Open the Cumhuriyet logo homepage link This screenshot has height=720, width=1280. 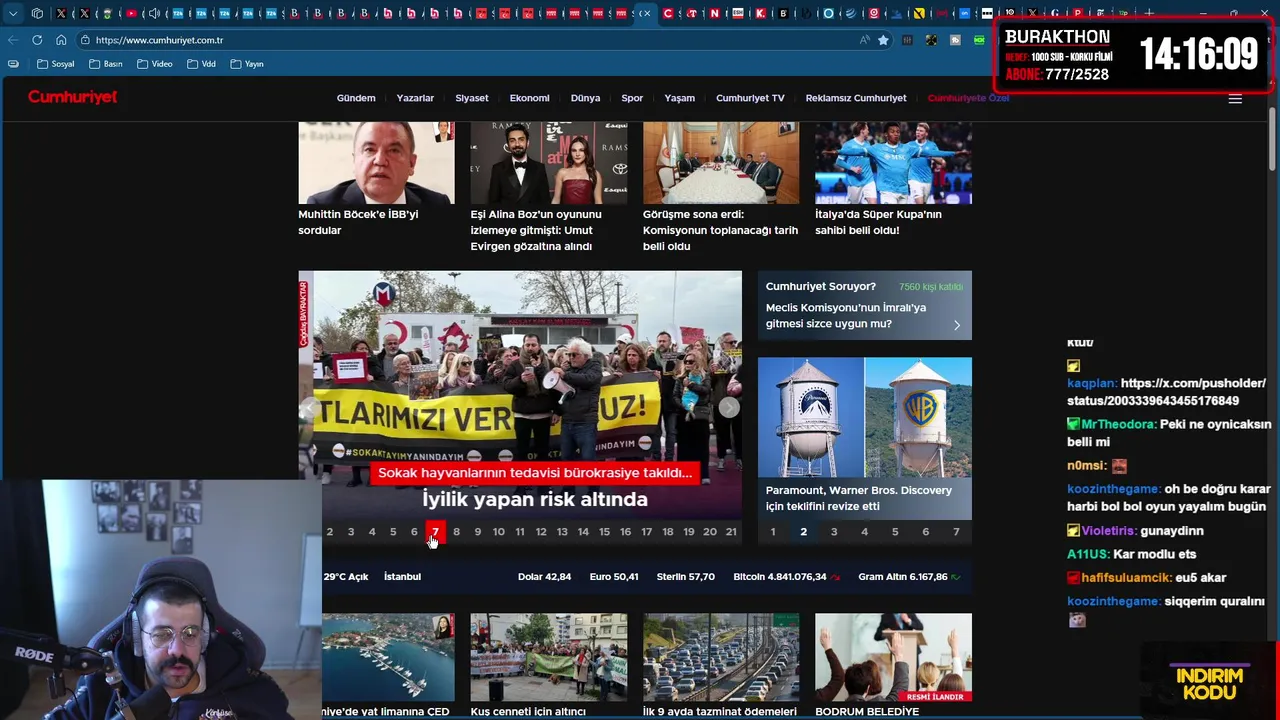point(72,97)
